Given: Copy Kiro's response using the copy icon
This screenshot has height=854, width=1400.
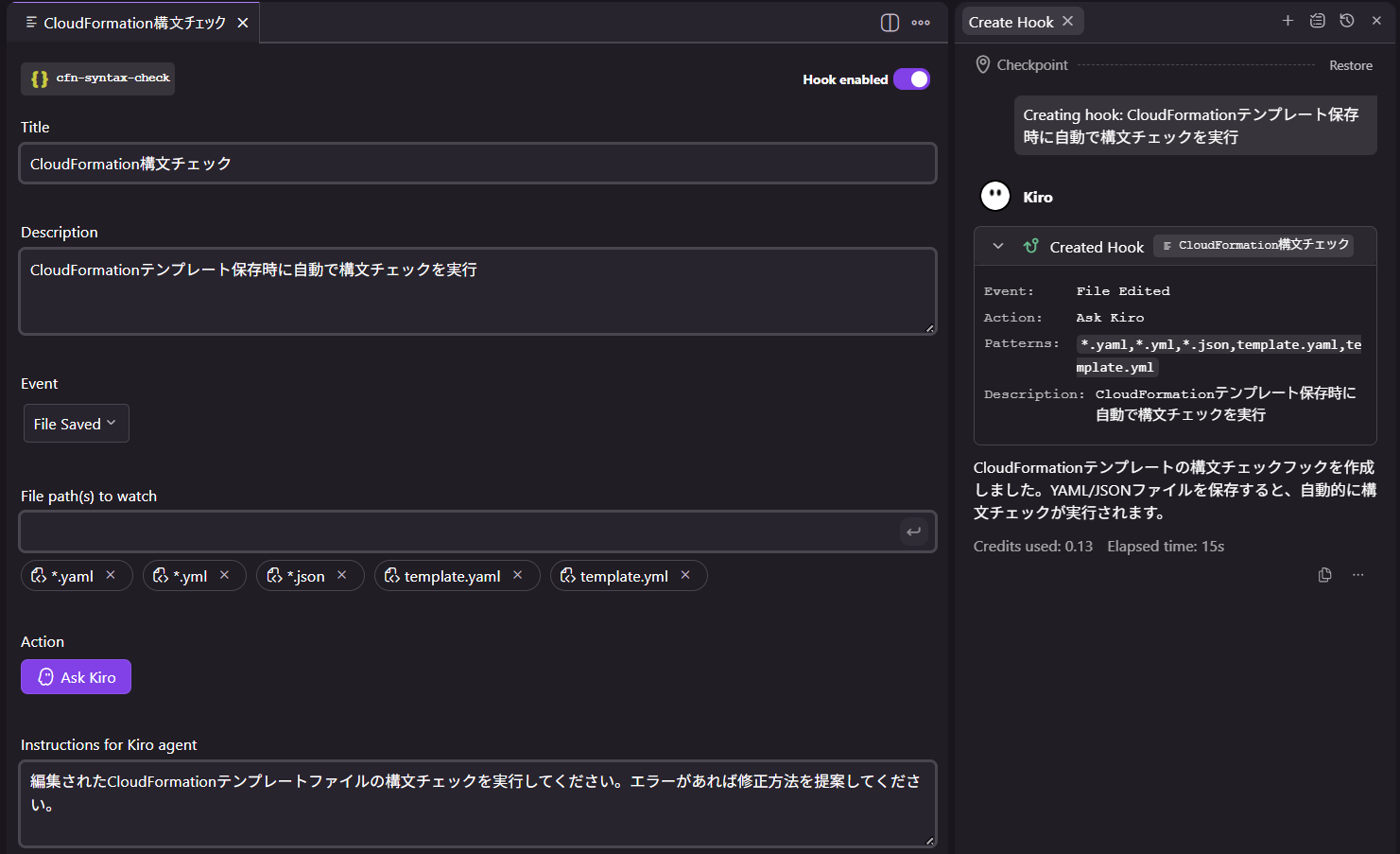Looking at the screenshot, I should pyautogui.click(x=1324, y=574).
